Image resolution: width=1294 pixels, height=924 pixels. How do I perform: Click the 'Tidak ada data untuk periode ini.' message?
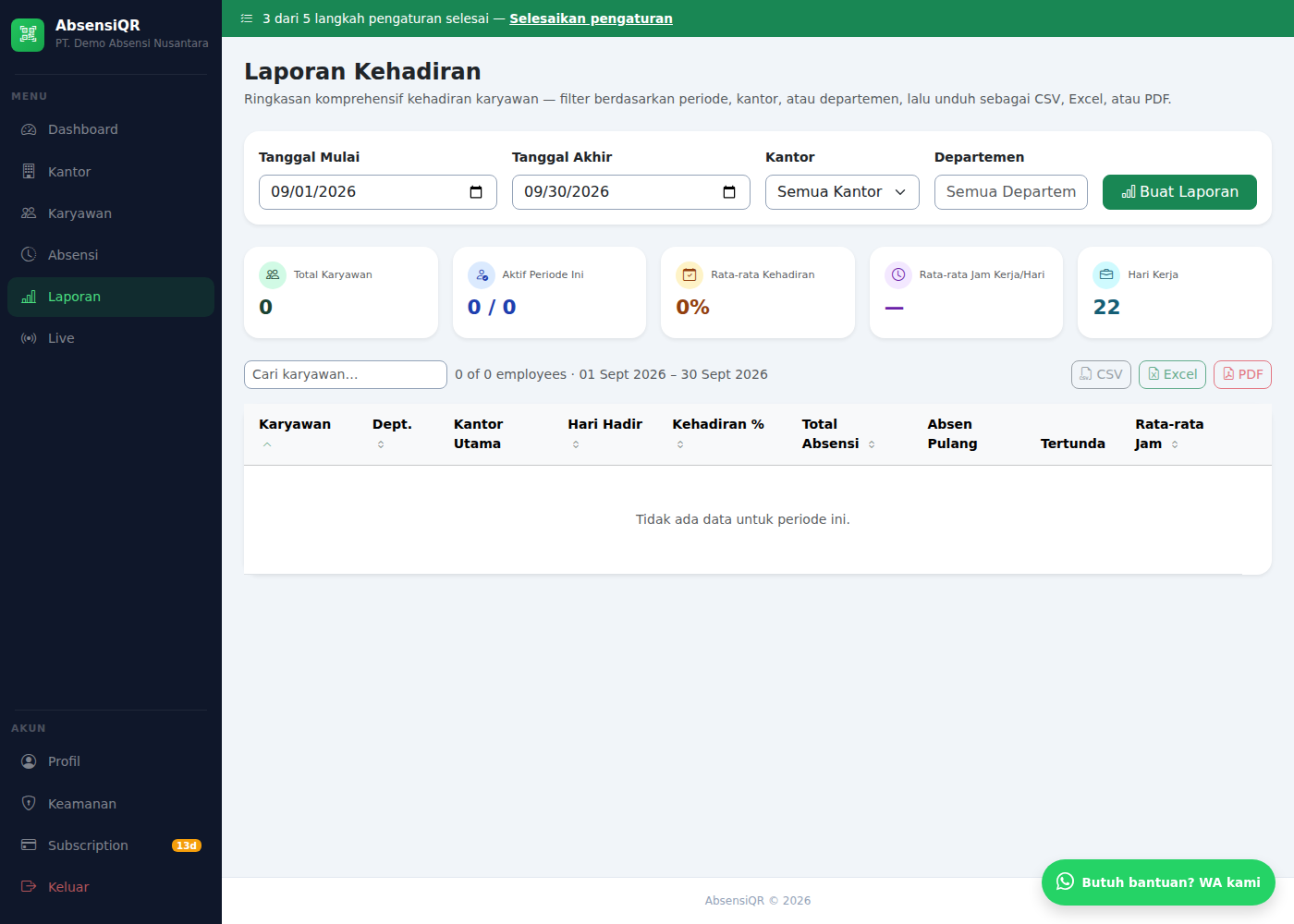pos(743,519)
